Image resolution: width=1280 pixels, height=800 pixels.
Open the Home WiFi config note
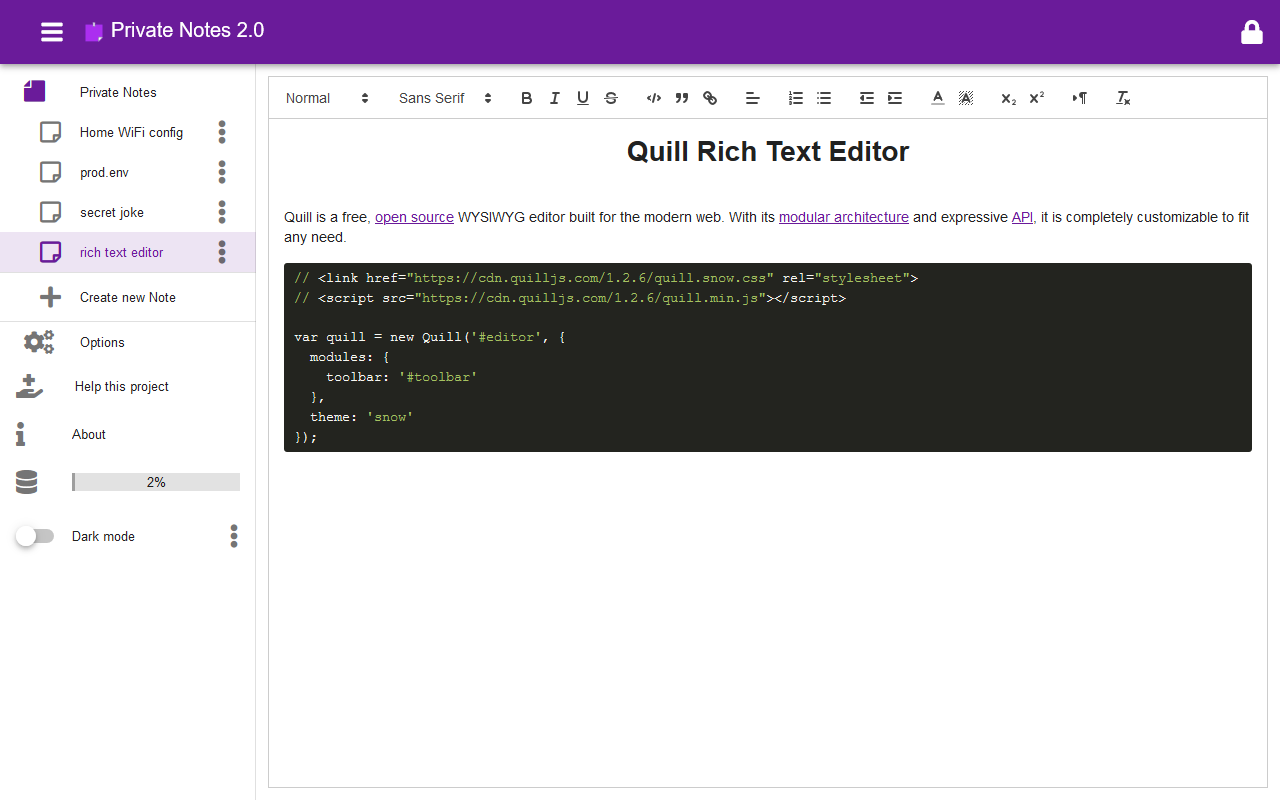[131, 132]
